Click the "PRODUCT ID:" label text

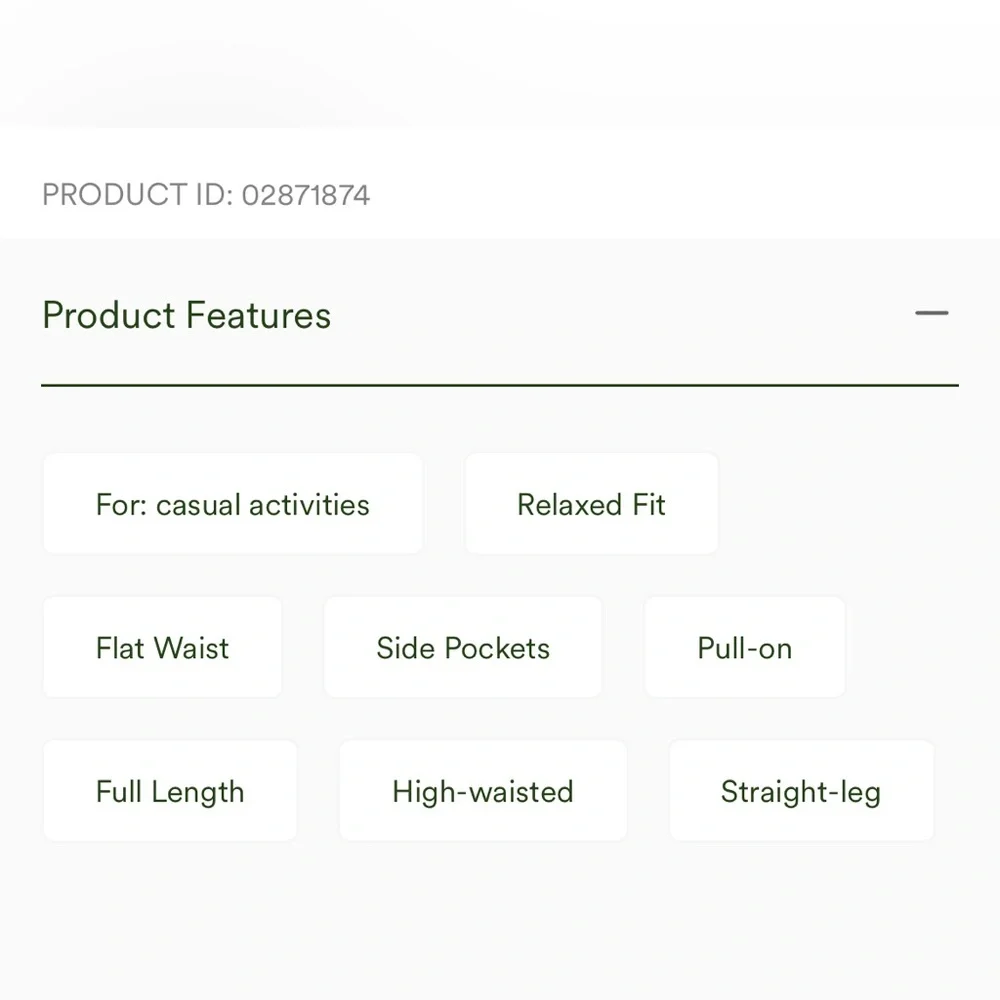pos(137,195)
